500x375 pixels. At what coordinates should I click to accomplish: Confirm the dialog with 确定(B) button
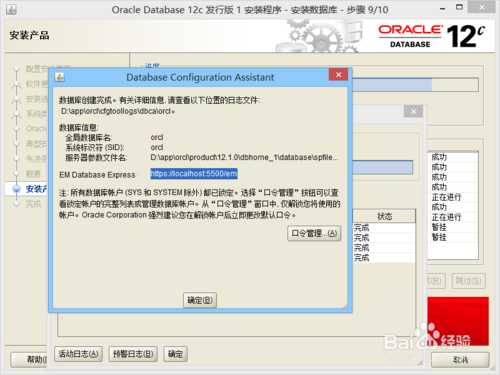pyautogui.click(x=200, y=300)
